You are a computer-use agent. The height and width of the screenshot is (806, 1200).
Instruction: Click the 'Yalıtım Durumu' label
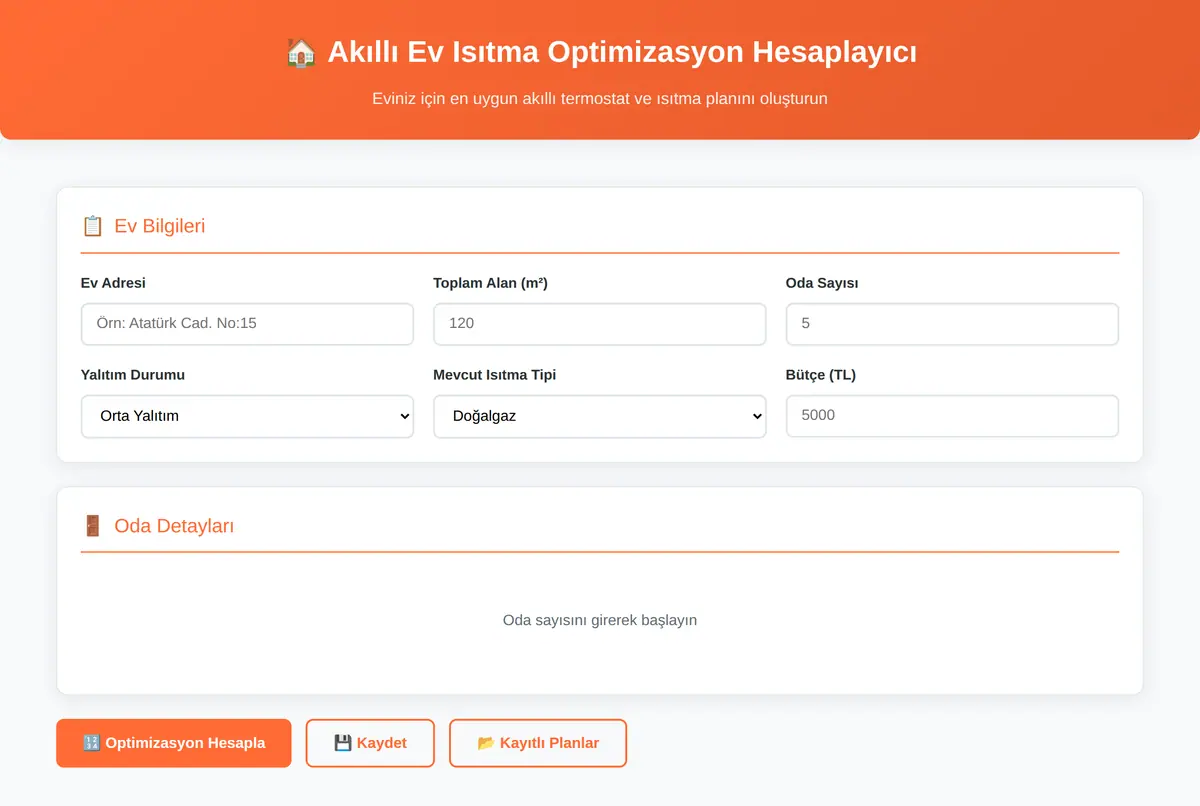pyautogui.click(x=133, y=375)
